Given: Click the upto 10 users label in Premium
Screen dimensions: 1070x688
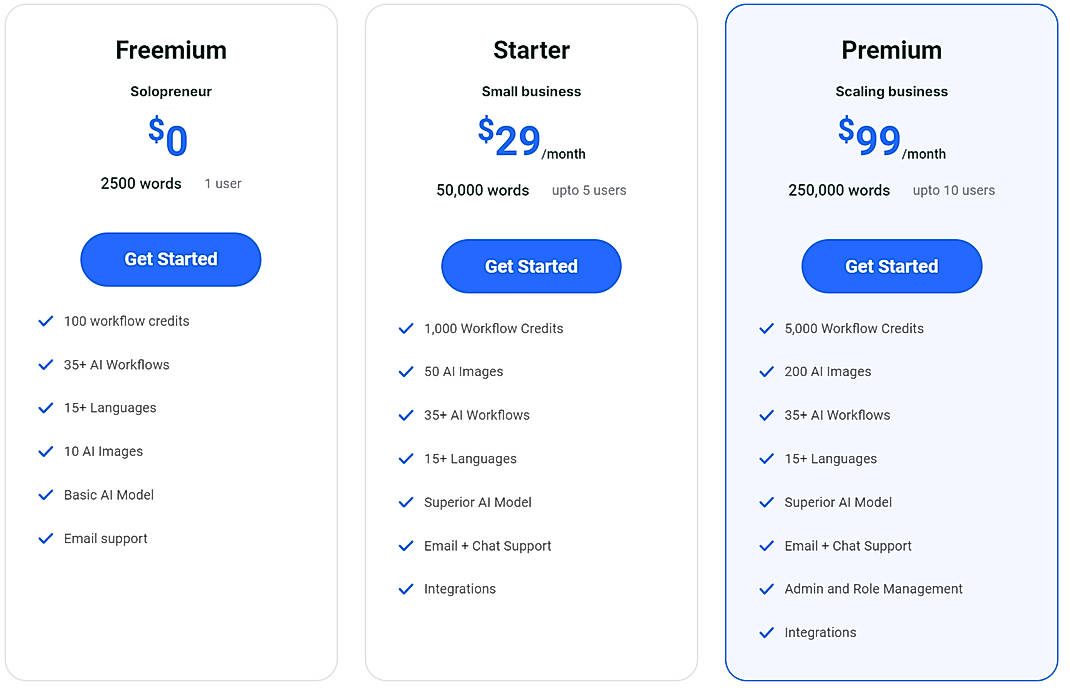Looking at the screenshot, I should click(953, 190).
